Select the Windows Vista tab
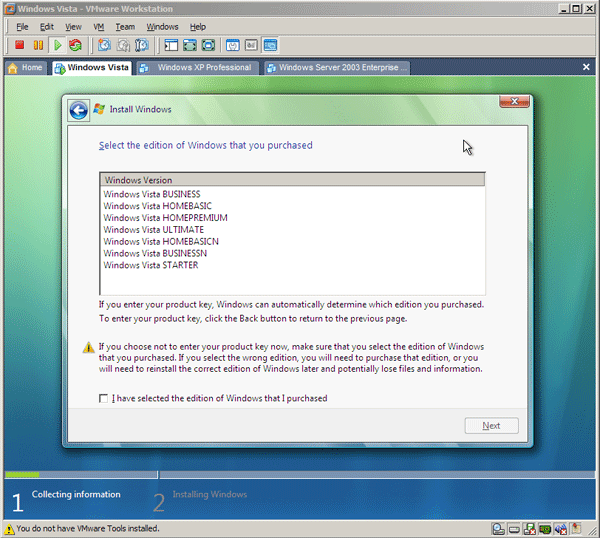 92,68
